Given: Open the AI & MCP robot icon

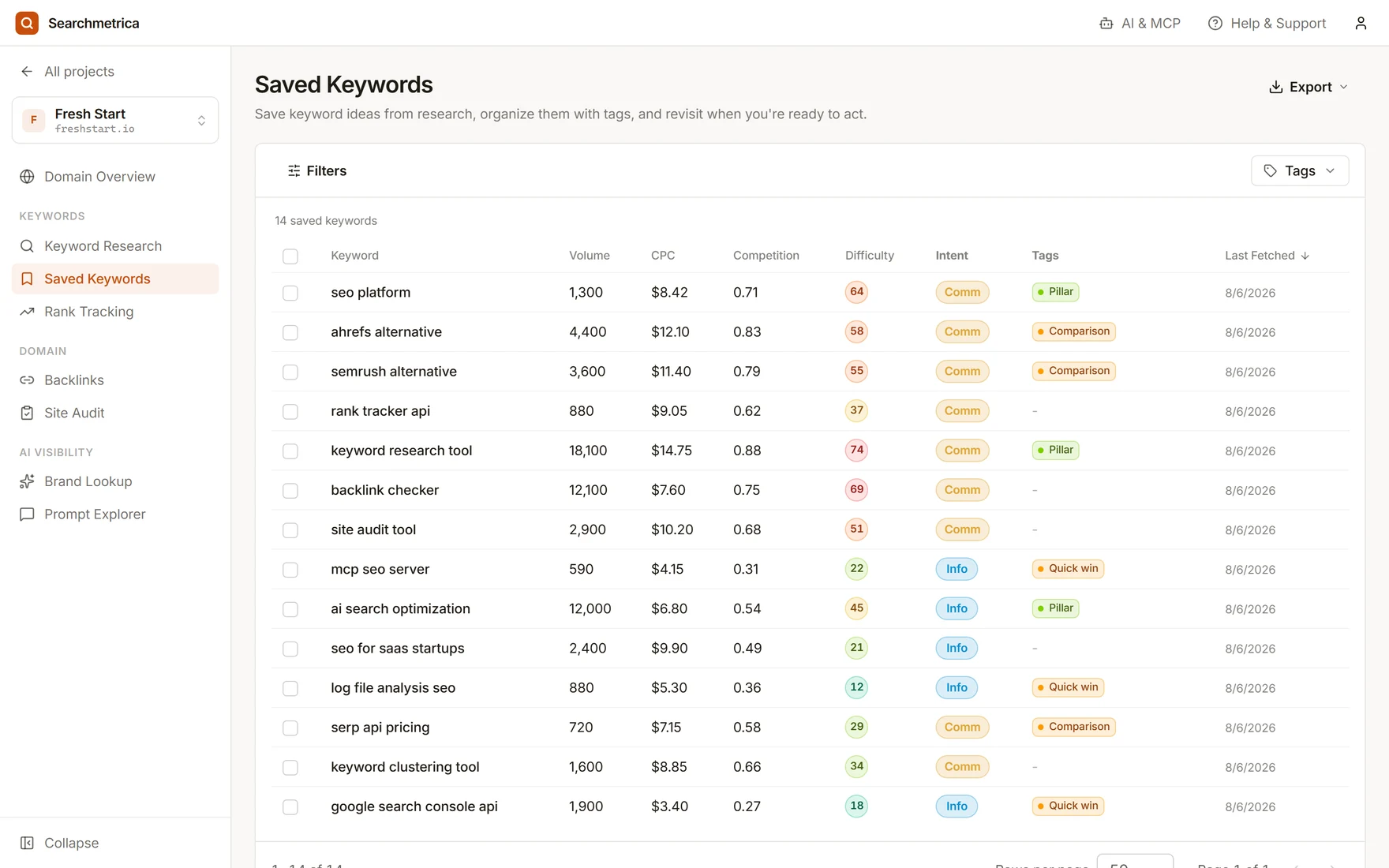Looking at the screenshot, I should click(x=1106, y=24).
